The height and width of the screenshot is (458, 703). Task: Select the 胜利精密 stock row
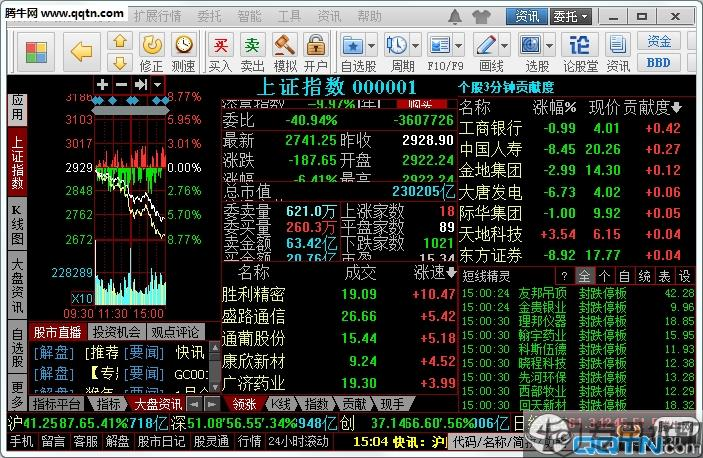click(339, 294)
